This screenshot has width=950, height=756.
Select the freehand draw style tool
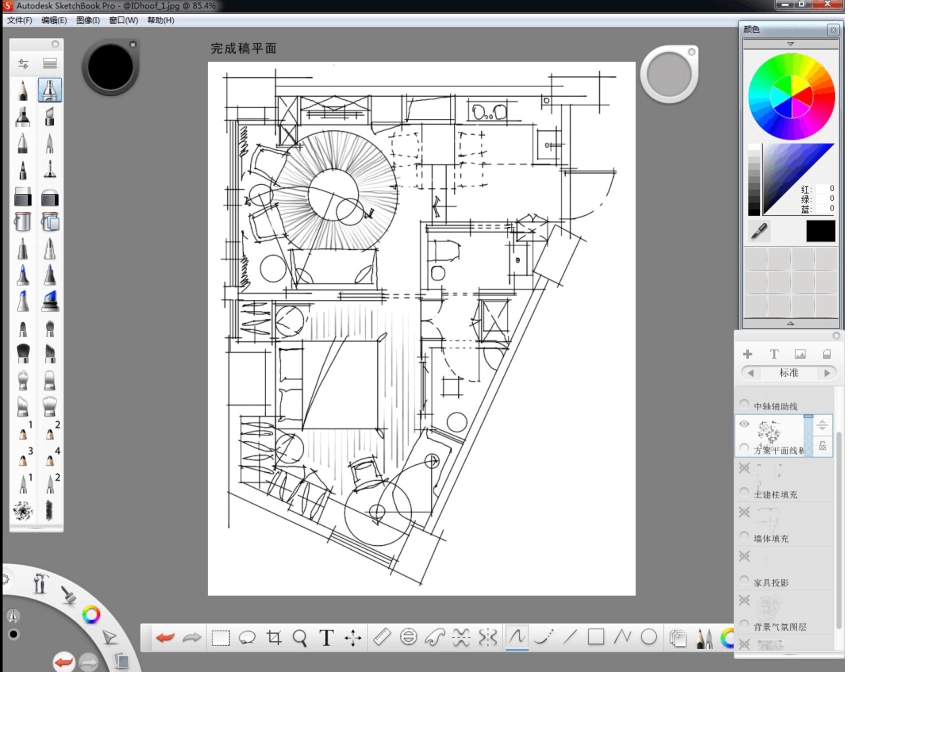[517, 637]
